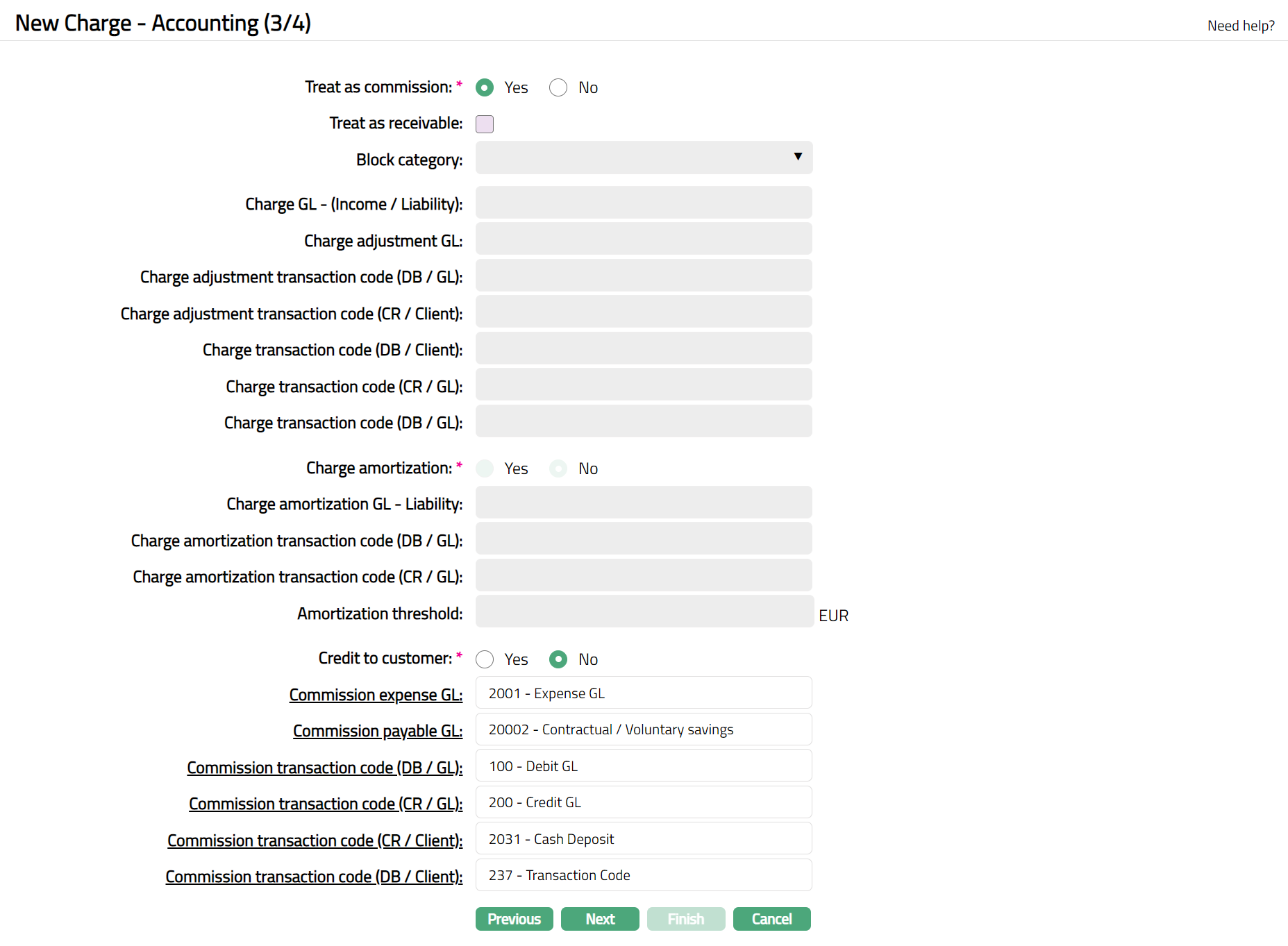1288x946 pixels.
Task: Select No for Credit to customer
Action: click(558, 659)
